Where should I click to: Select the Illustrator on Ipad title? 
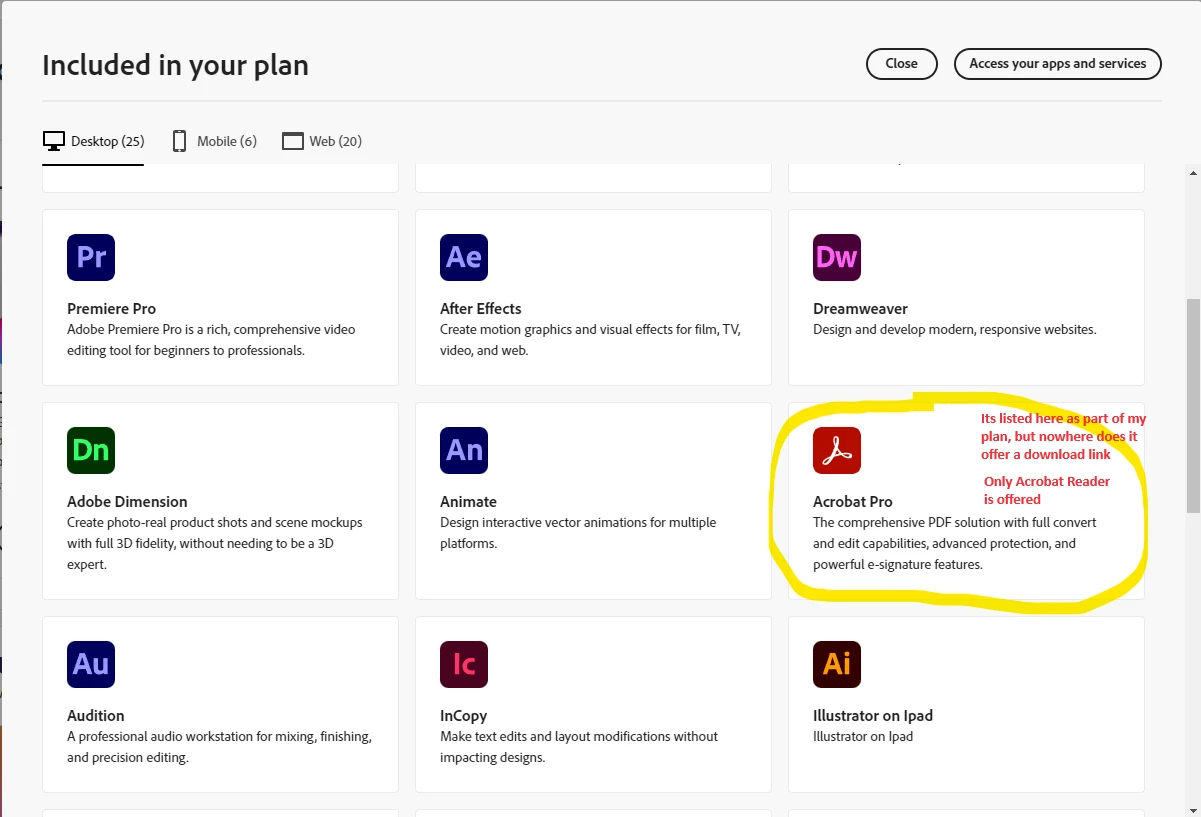tap(873, 715)
